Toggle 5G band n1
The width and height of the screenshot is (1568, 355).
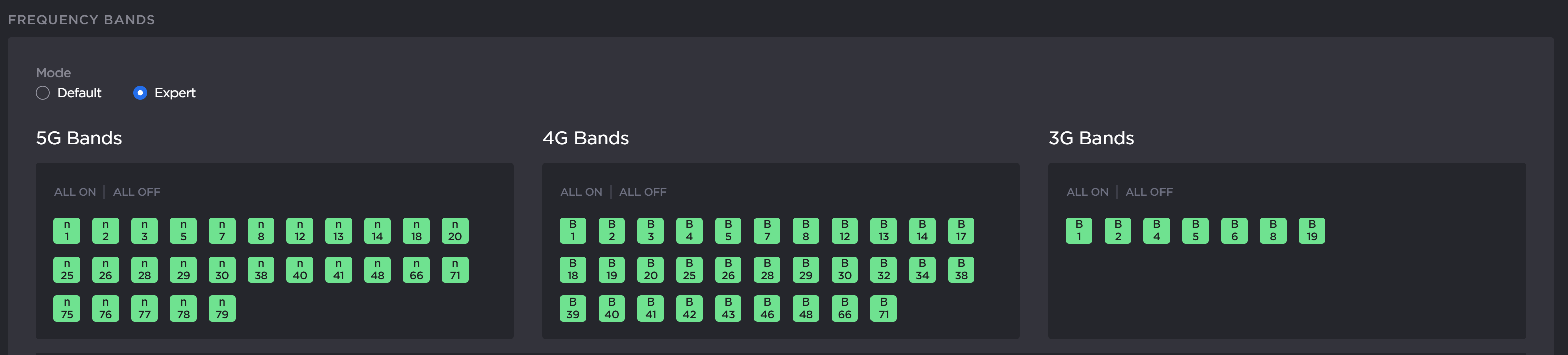coord(67,231)
